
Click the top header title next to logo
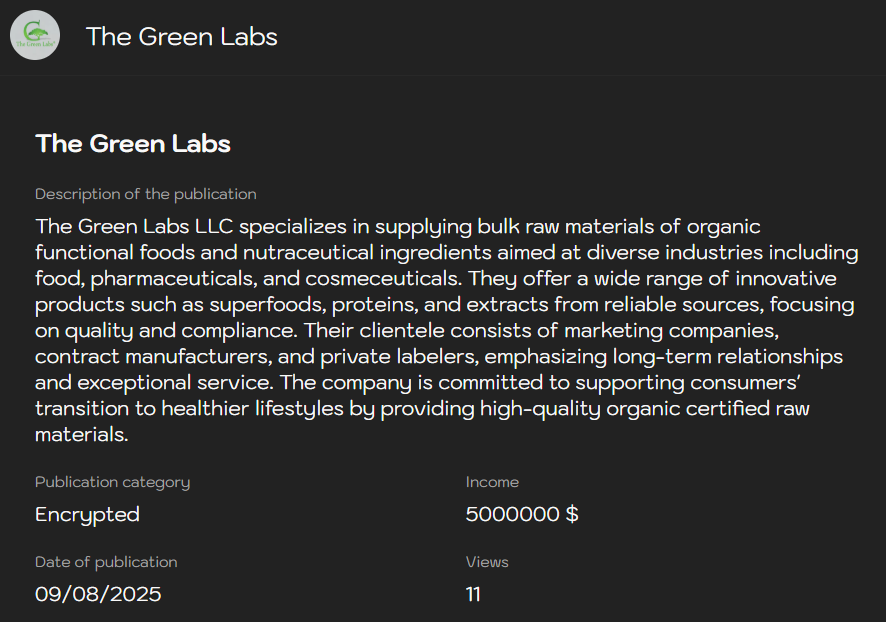point(181,37)
